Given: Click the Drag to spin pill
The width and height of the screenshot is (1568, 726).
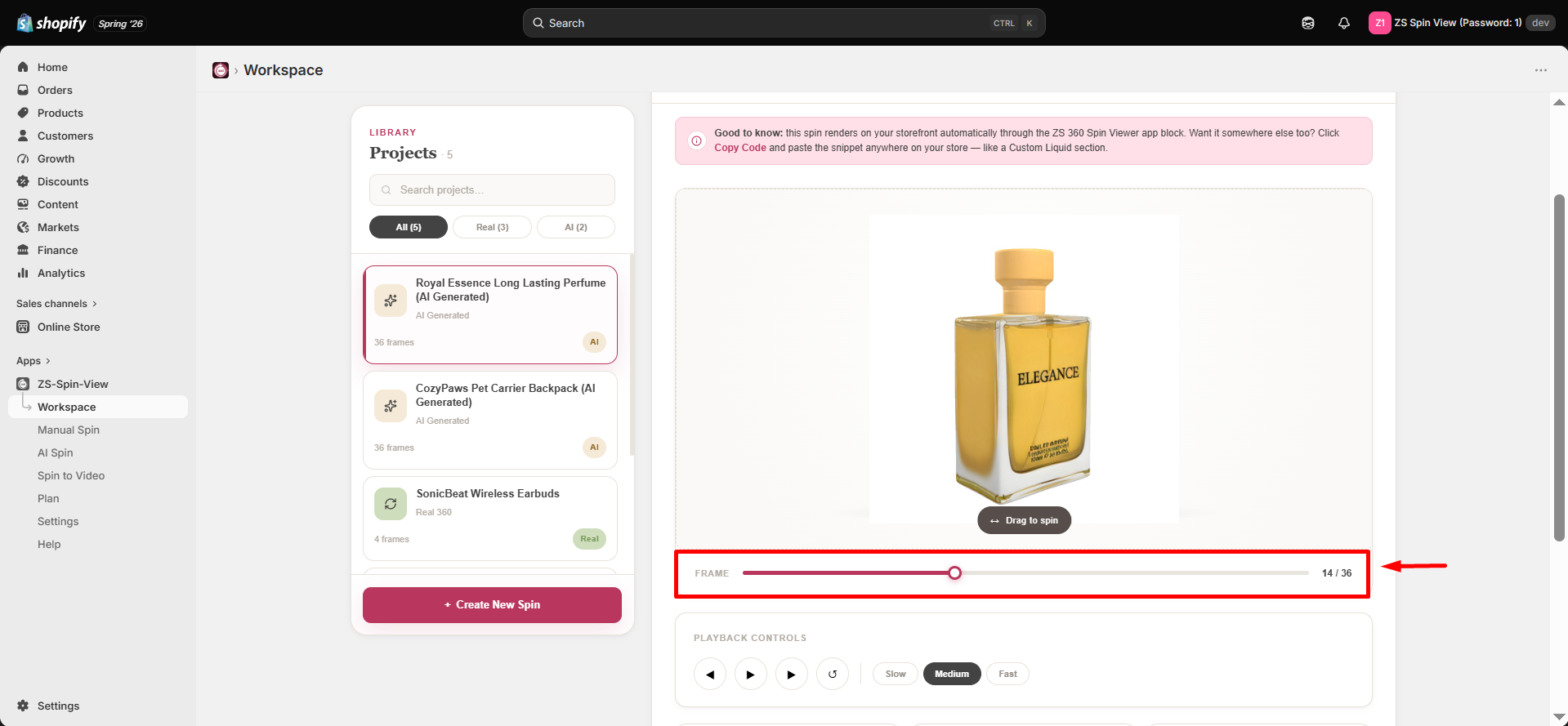Looking at the screenshot, I should (x=1024, y=520).
